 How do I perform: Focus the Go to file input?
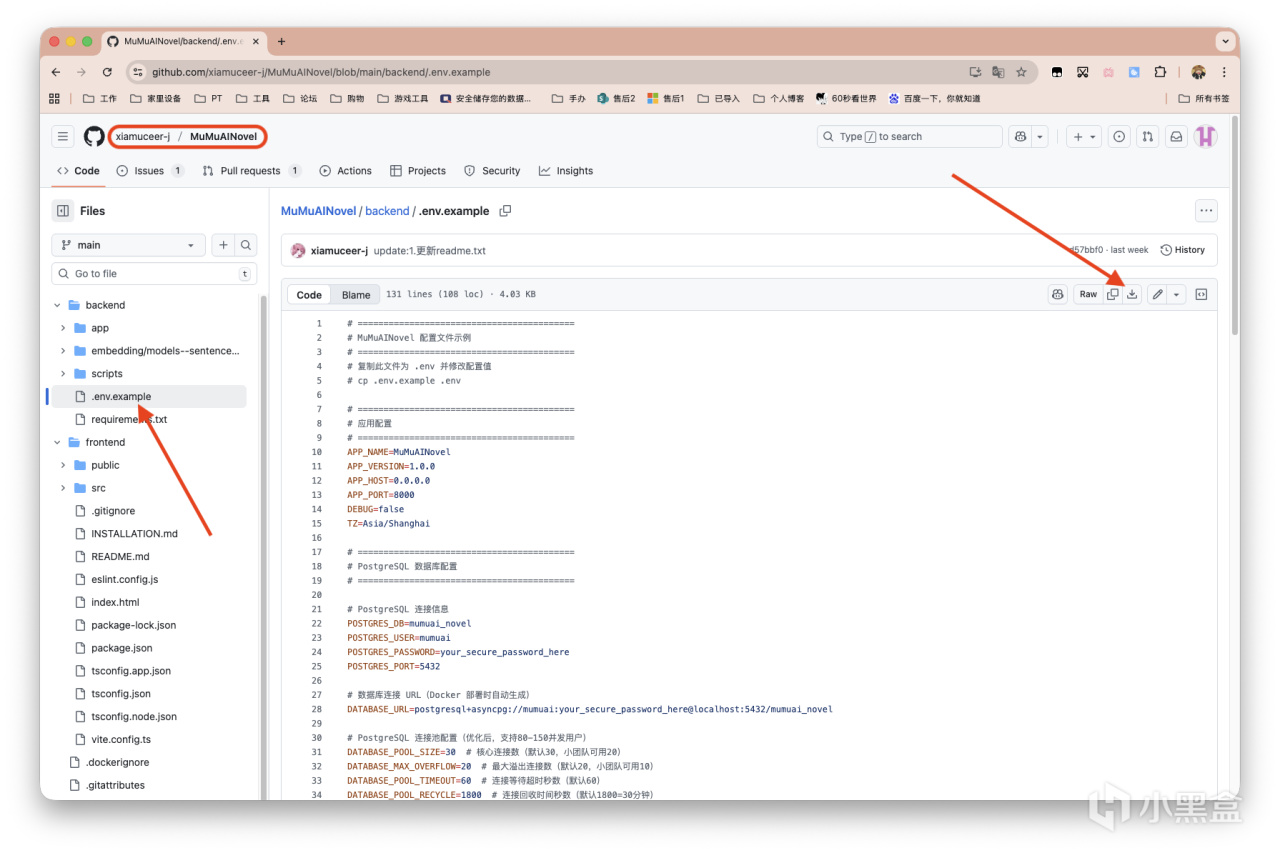[154, 274]
